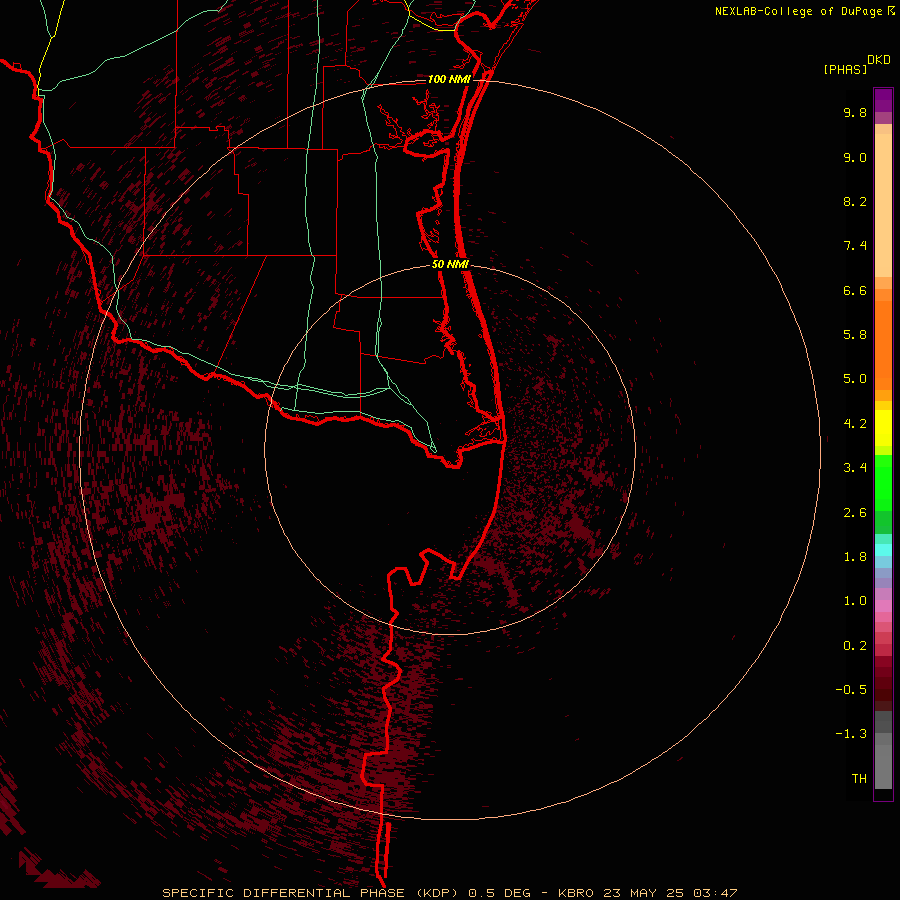Click the 3.4 legend value
The height and width of the screenshot is (900, 900).
pos(855,468)
